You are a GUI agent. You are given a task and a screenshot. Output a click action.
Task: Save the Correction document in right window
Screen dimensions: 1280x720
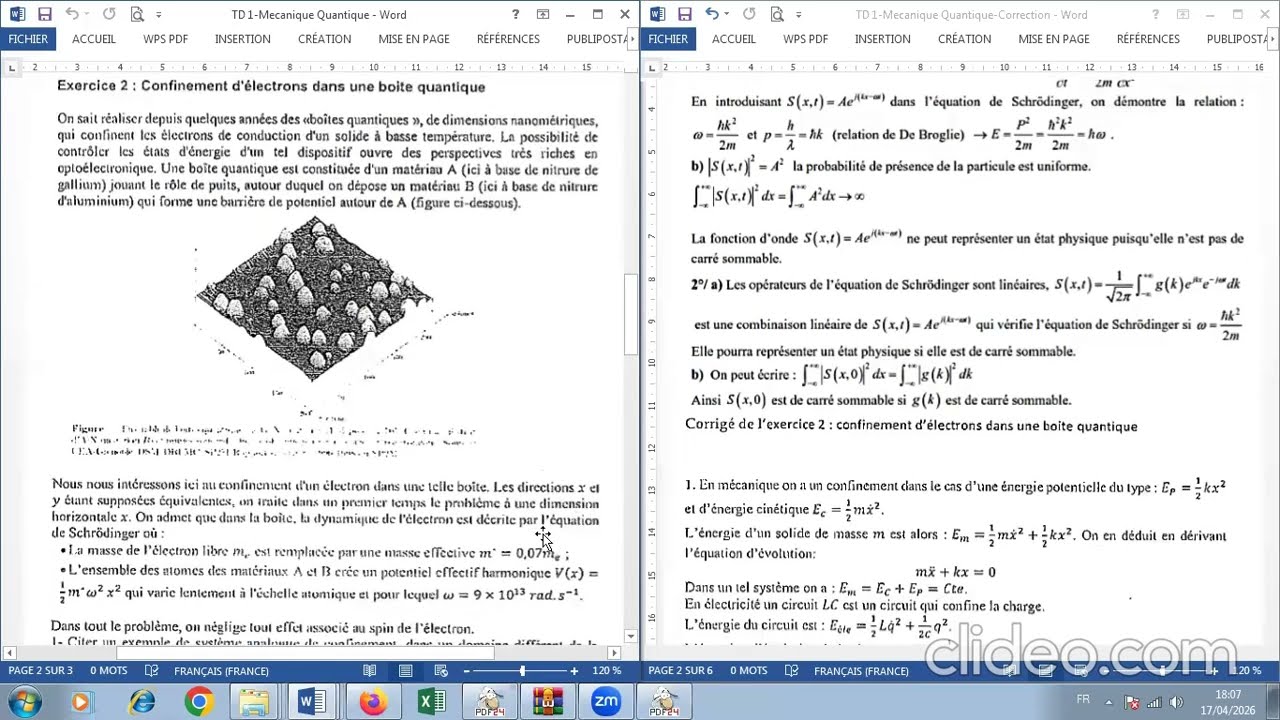point(684,15)
